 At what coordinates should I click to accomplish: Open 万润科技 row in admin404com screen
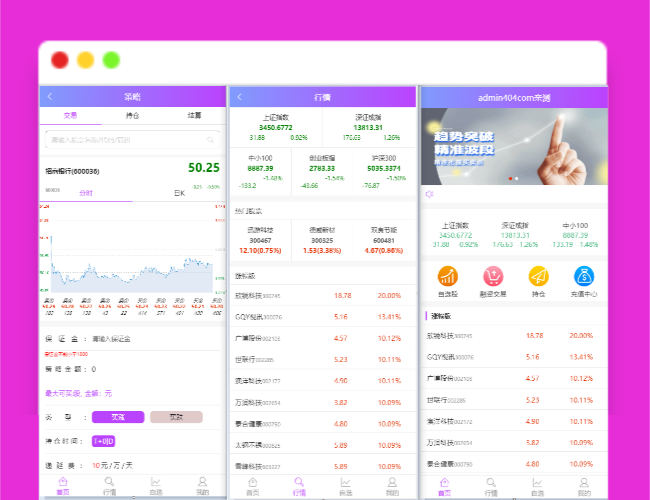click(x=514, y=442)
